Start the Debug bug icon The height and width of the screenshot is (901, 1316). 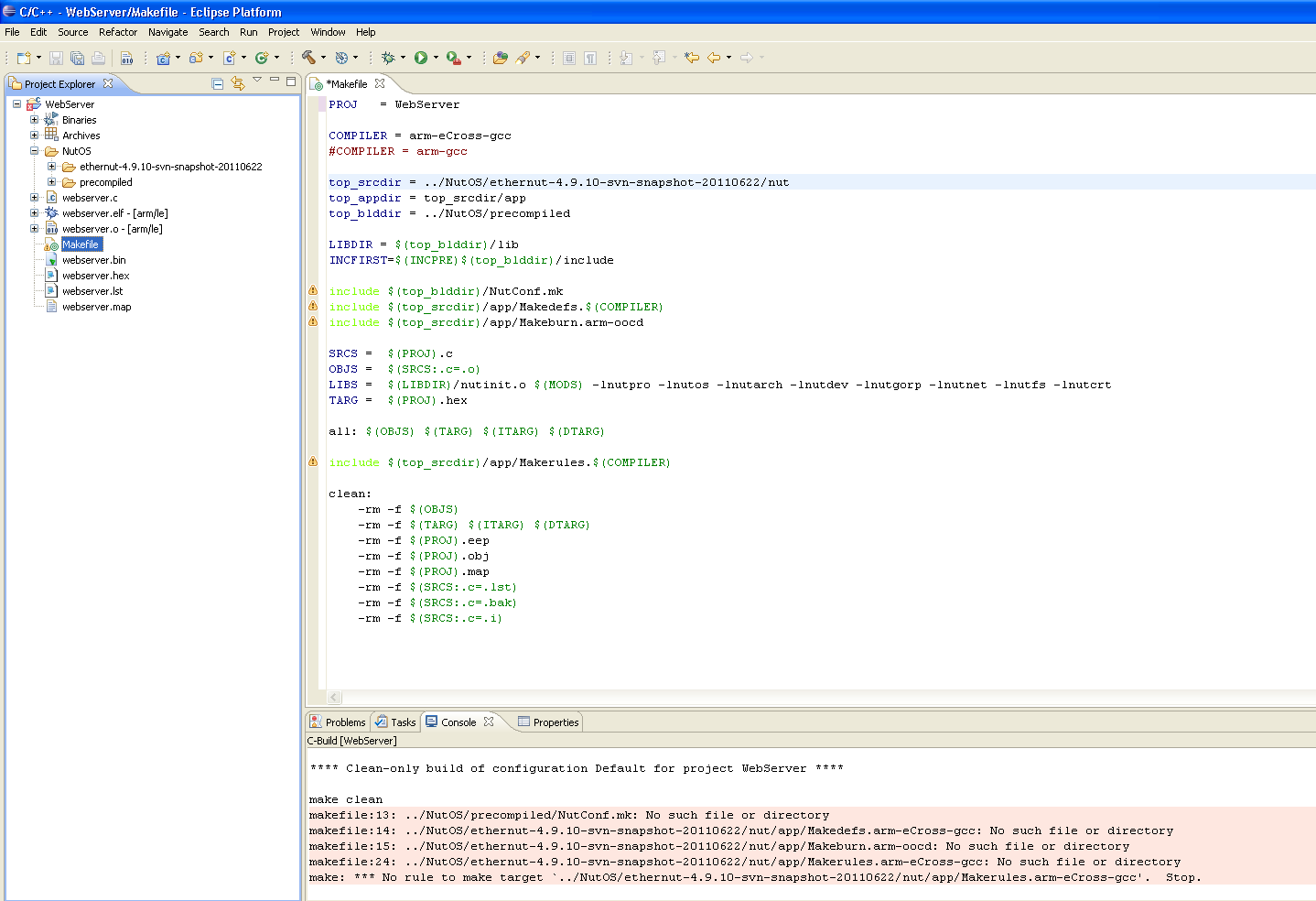[x=388, y=58]
